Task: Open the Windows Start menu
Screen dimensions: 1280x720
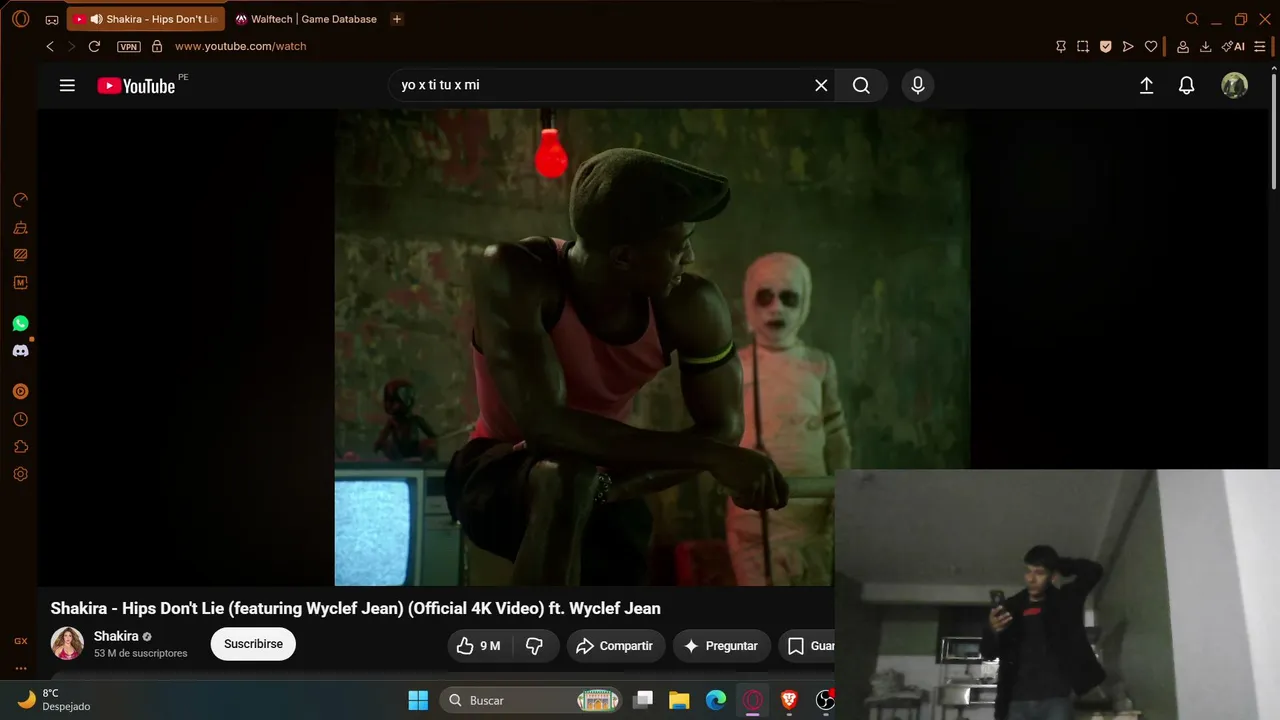Action: (418, 700)
